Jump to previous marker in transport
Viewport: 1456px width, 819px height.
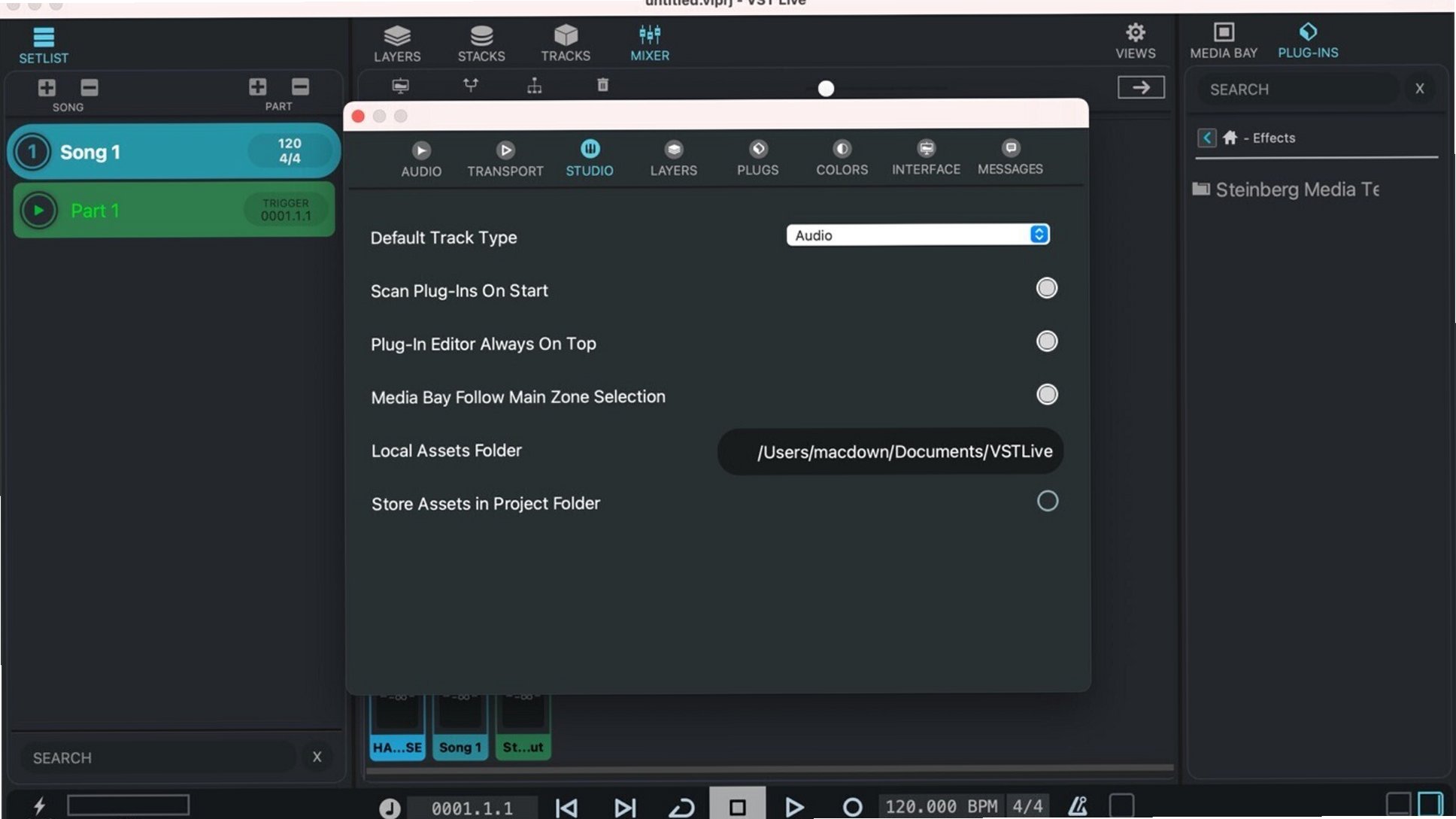[x=566, y=808]
